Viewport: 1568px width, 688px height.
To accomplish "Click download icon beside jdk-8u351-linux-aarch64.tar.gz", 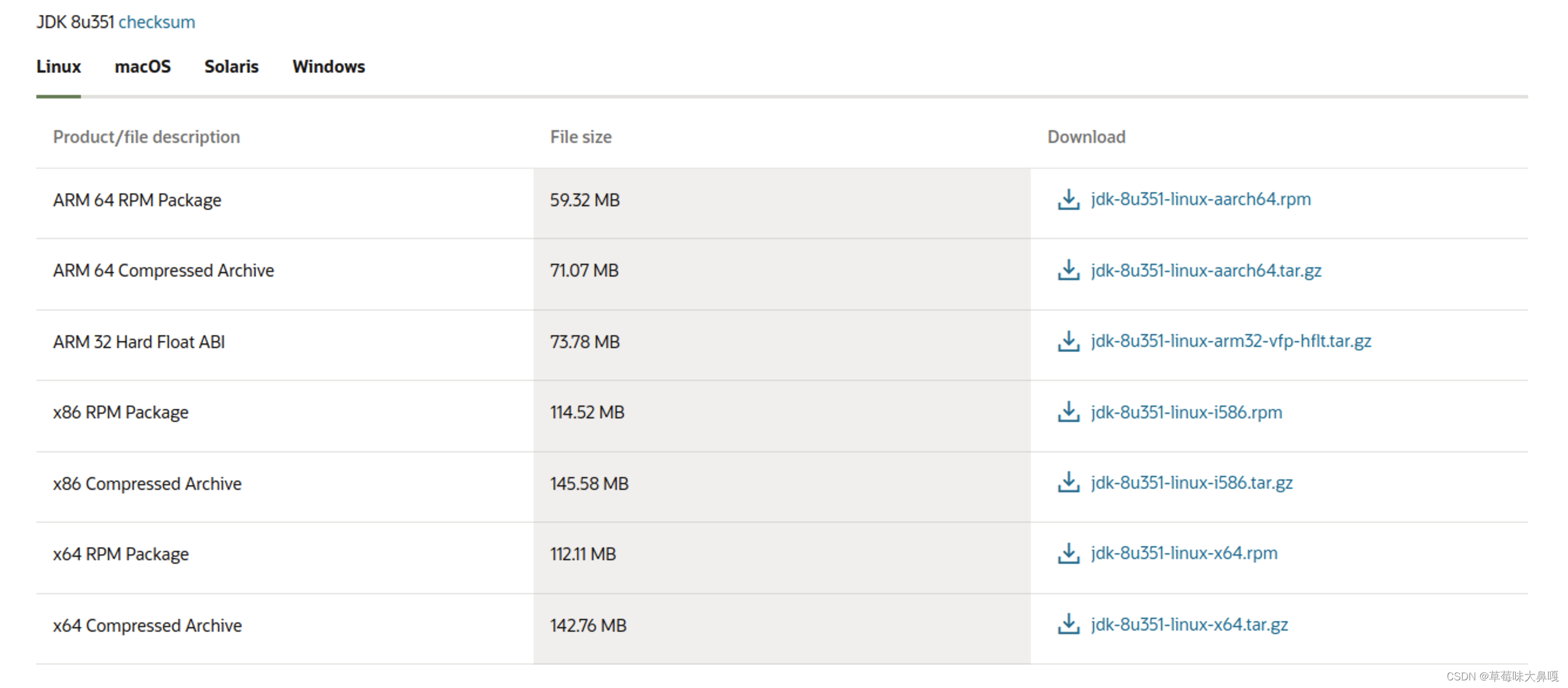I will (x=1068, y=270).
